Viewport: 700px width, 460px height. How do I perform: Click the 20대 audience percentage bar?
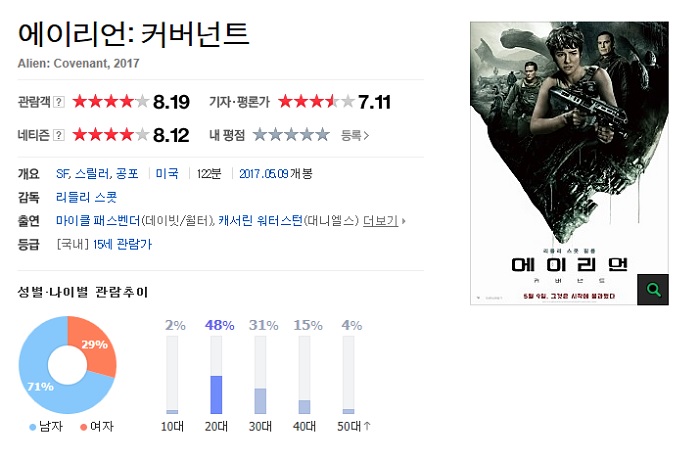[x=216, y=375]
